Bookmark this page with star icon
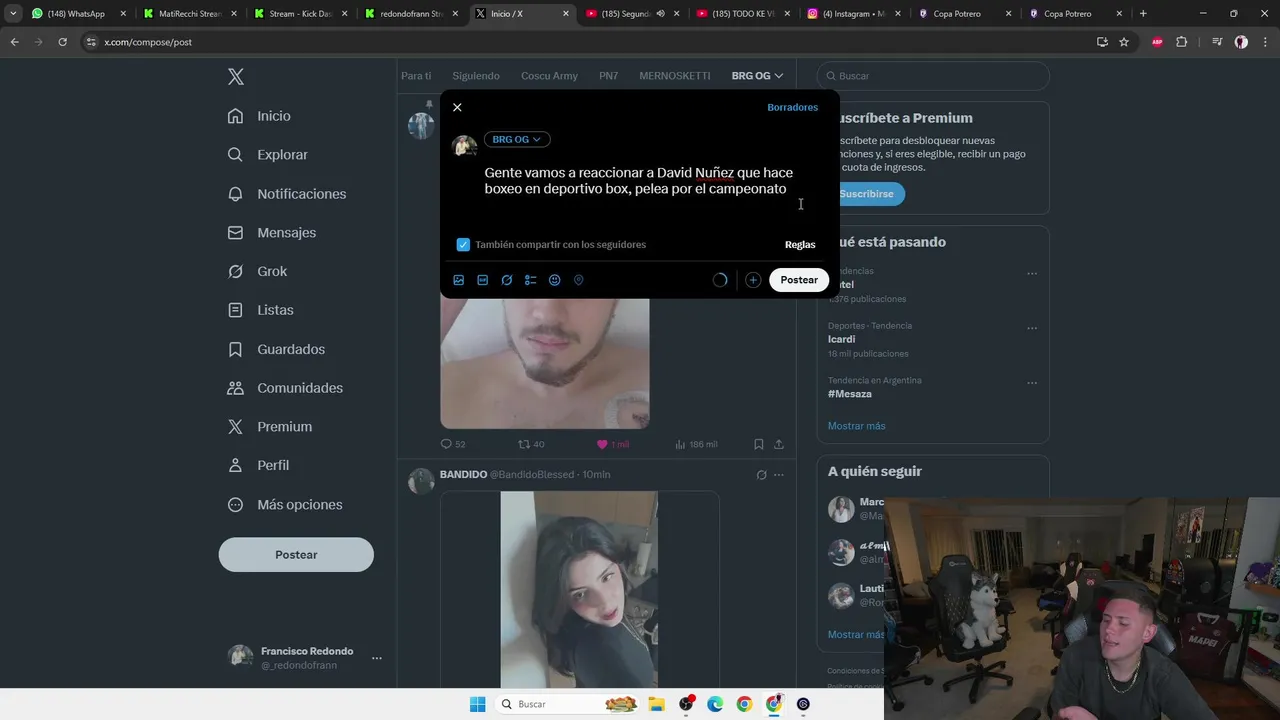1280x720 pixels. 1124,42
